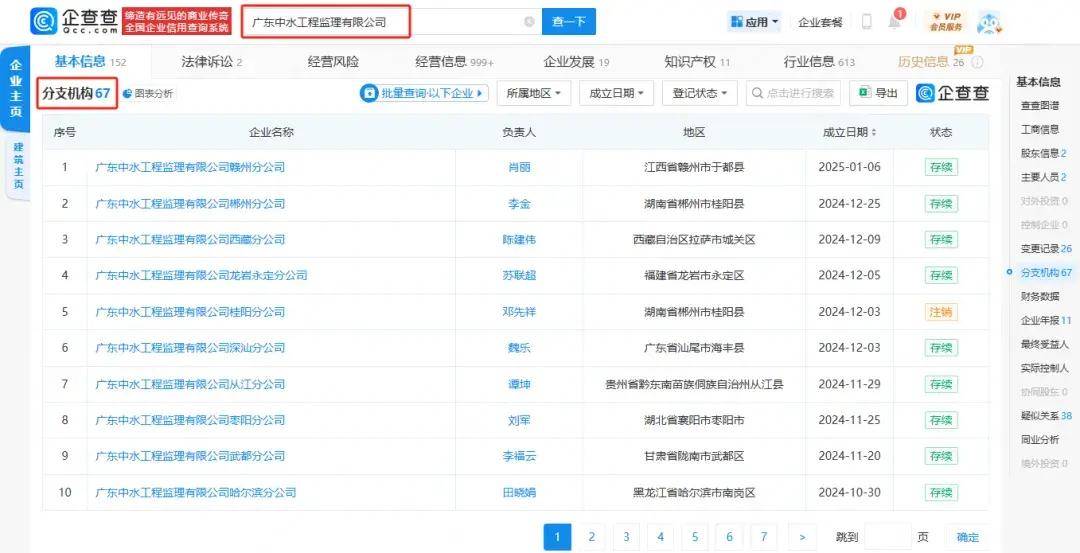
Task: Open person link 陈建伟
Action: point(519,240)
